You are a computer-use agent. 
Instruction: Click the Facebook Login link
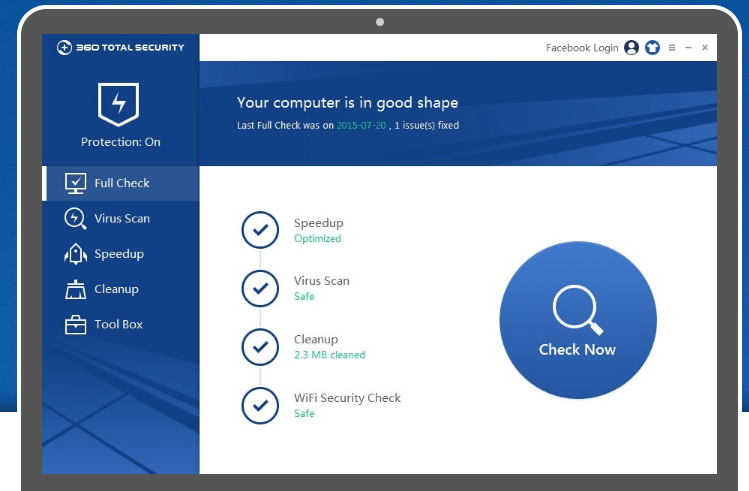point(582,48)
